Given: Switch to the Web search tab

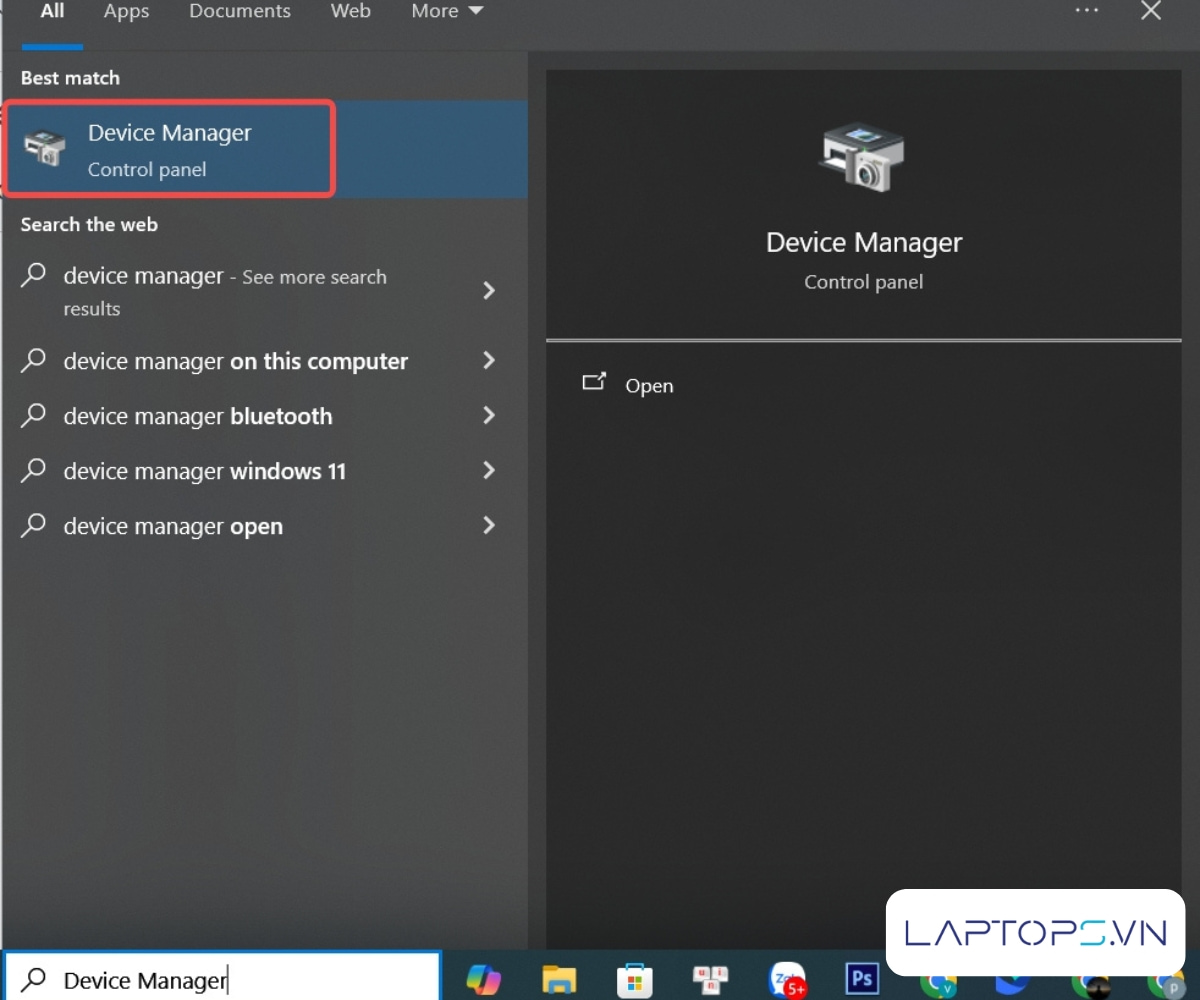Looking at the screenshot, I should (x=351, y=12).
